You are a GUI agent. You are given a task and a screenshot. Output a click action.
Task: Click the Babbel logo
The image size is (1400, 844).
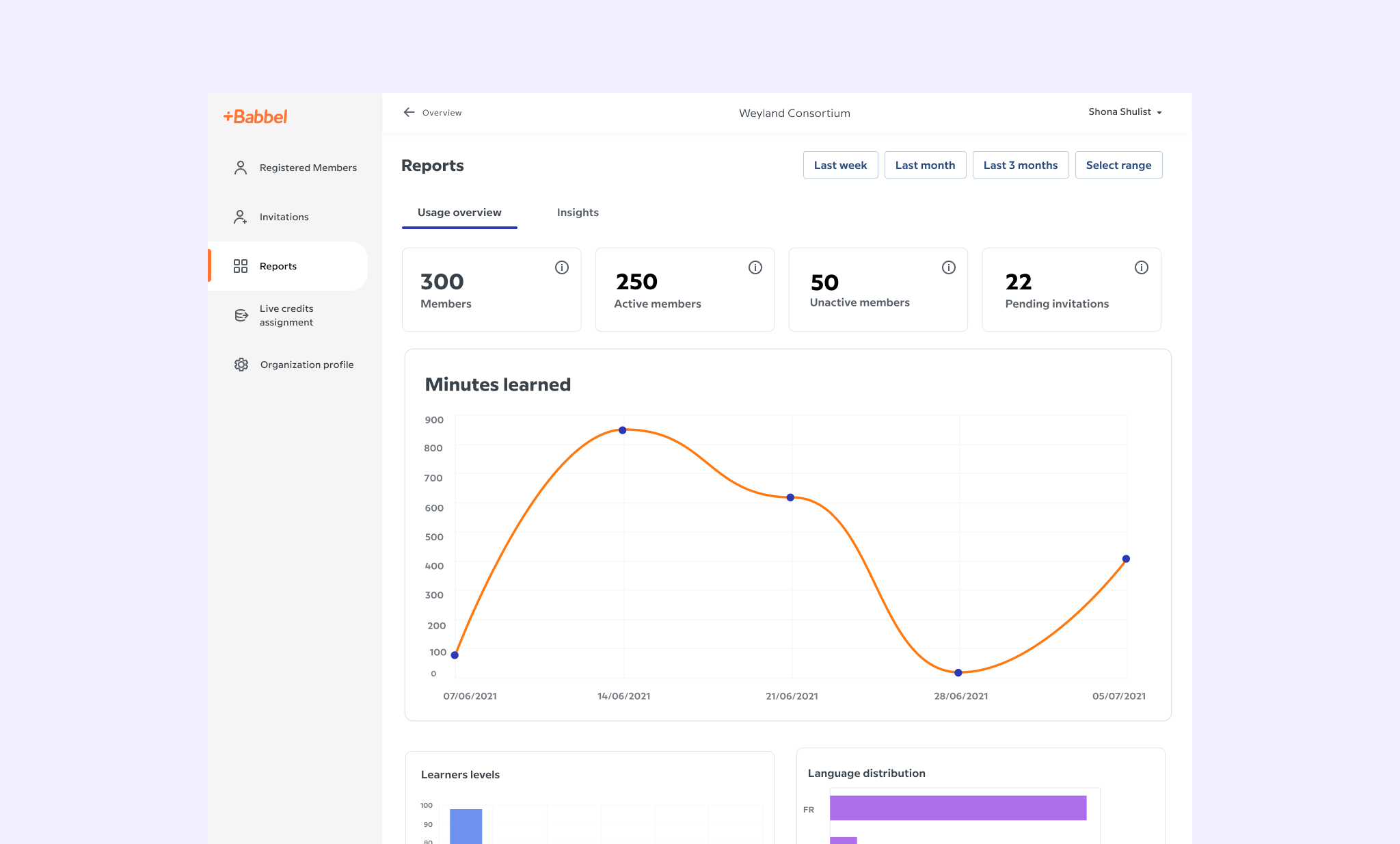255,116
